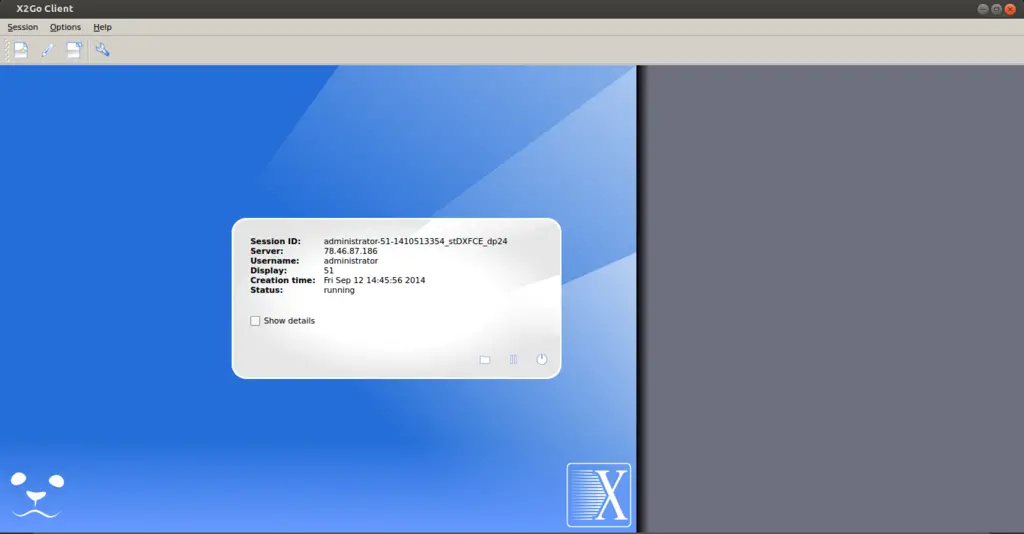Click the Status: label
The image size is (1024, 534).
coord(266,290)
